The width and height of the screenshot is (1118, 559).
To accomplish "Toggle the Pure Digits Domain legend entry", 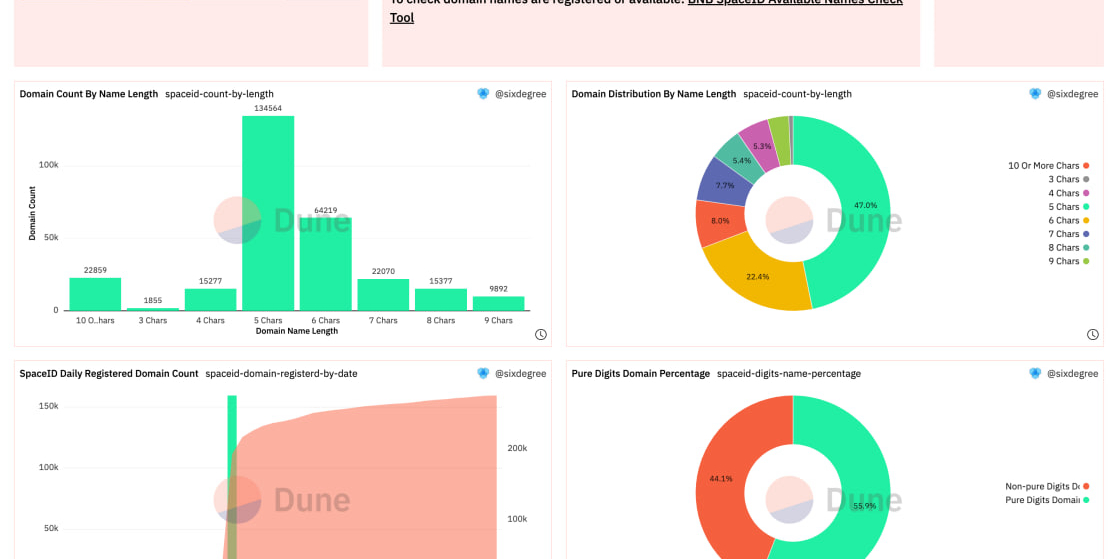I will pyautogui.click(x=1046, y=500).
